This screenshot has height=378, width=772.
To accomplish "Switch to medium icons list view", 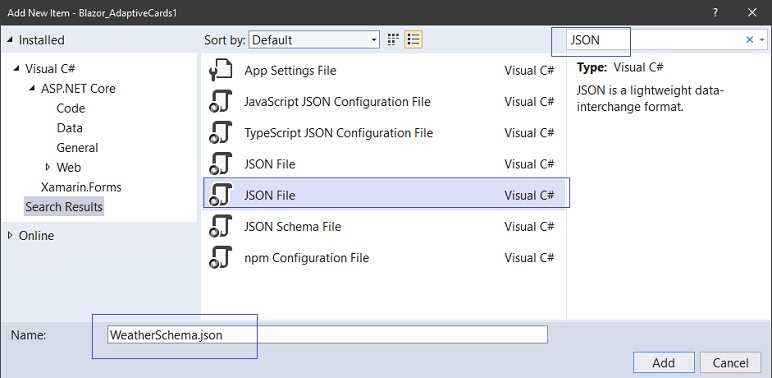I will pyautogui.click(x=414, y=40).
